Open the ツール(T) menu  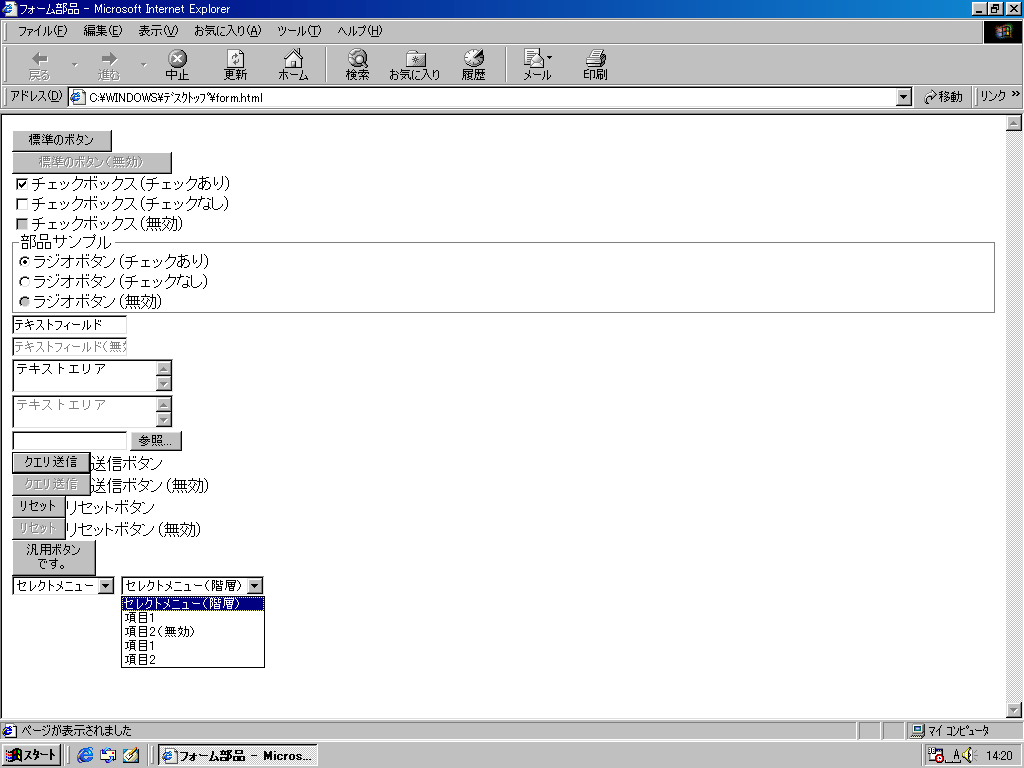tap(299, 31)
